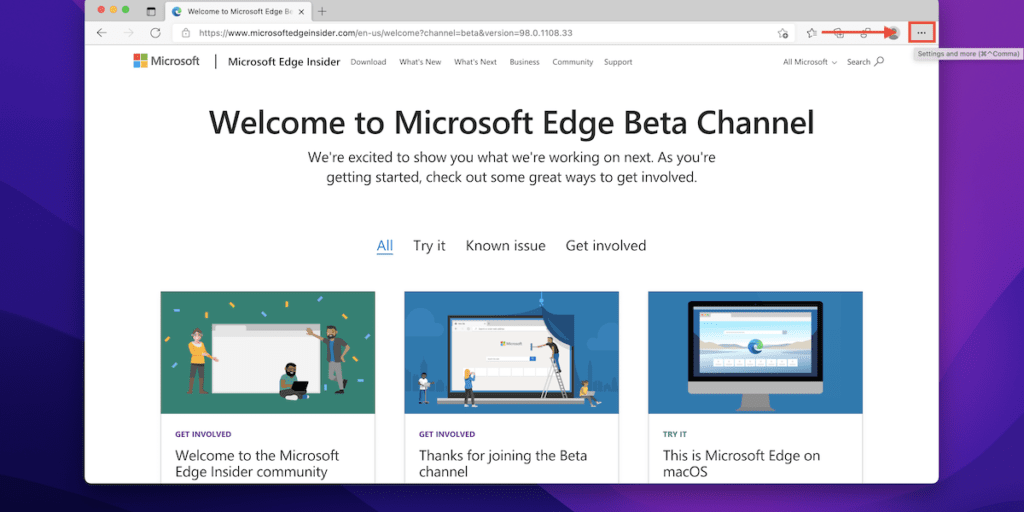Reload the page with refresh icon

[x=155, y=33]
